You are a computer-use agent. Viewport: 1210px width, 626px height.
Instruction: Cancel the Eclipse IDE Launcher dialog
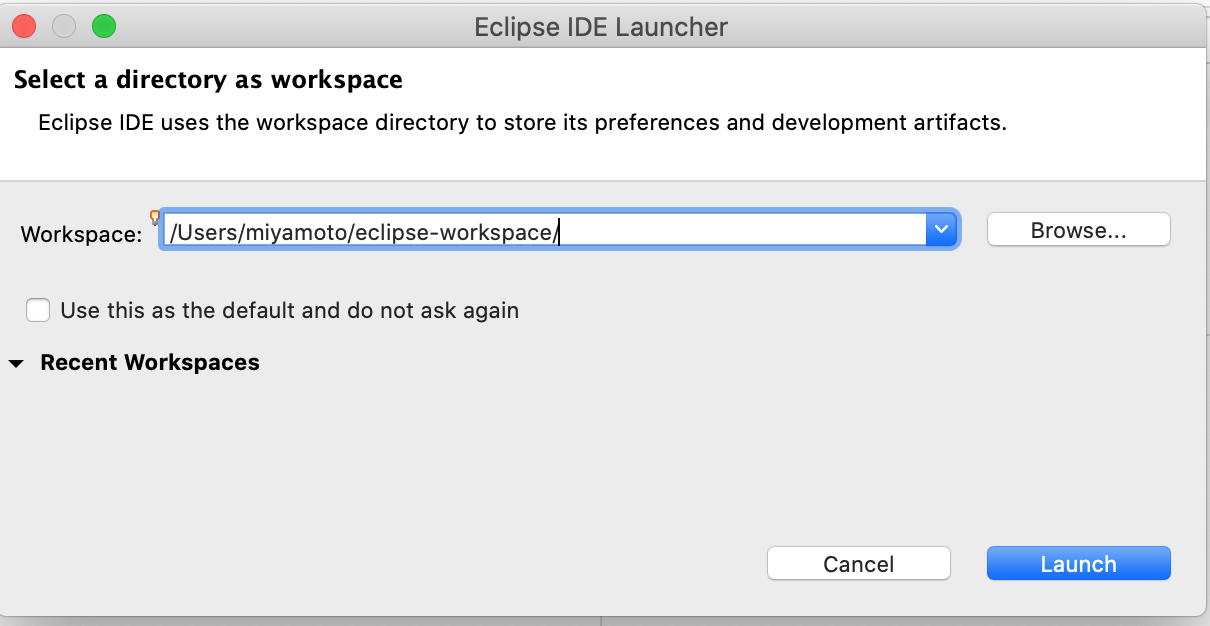pos(858,563)
